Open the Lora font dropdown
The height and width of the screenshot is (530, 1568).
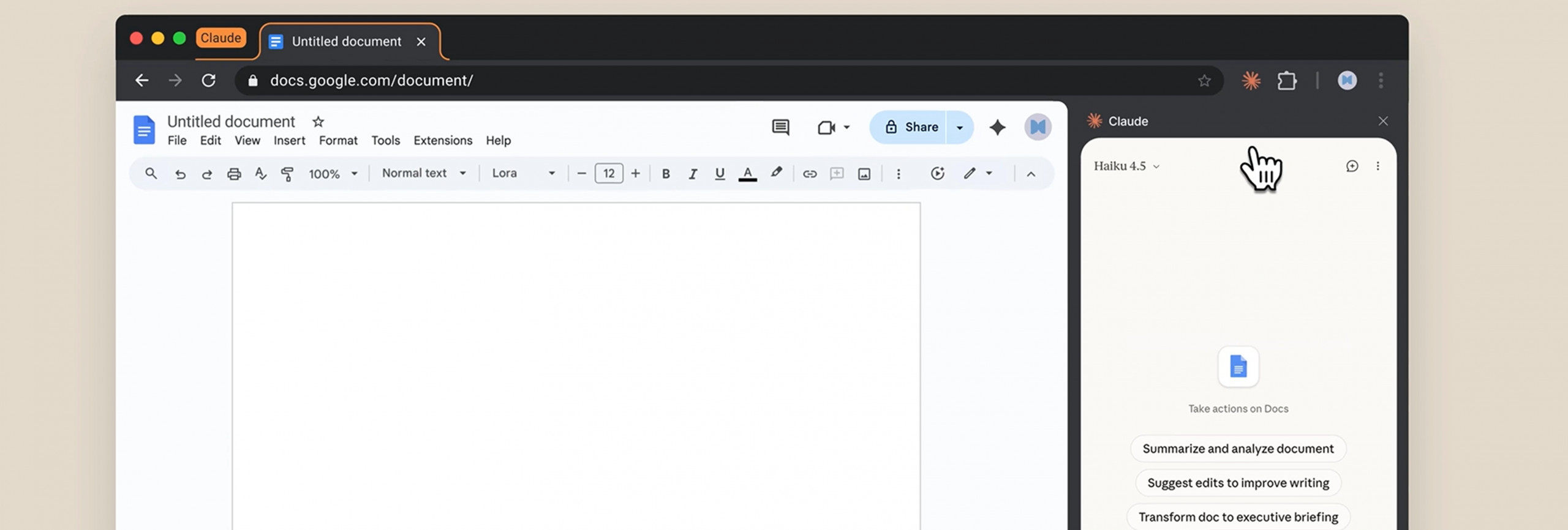point(523,173)
